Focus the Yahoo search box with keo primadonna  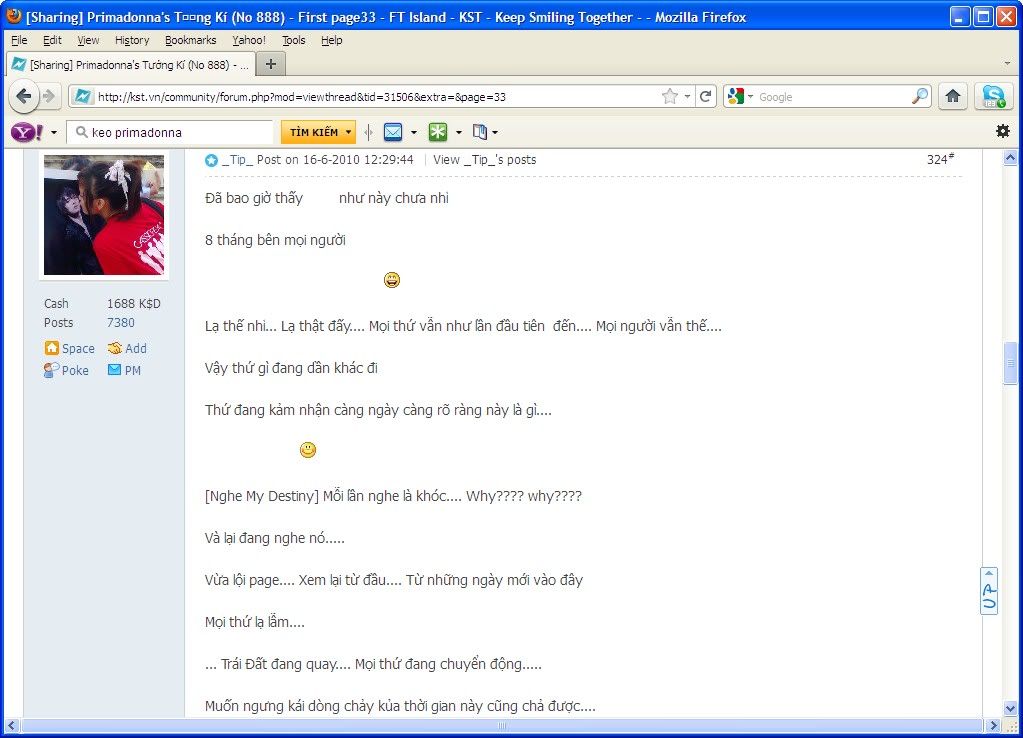point(171,132)
